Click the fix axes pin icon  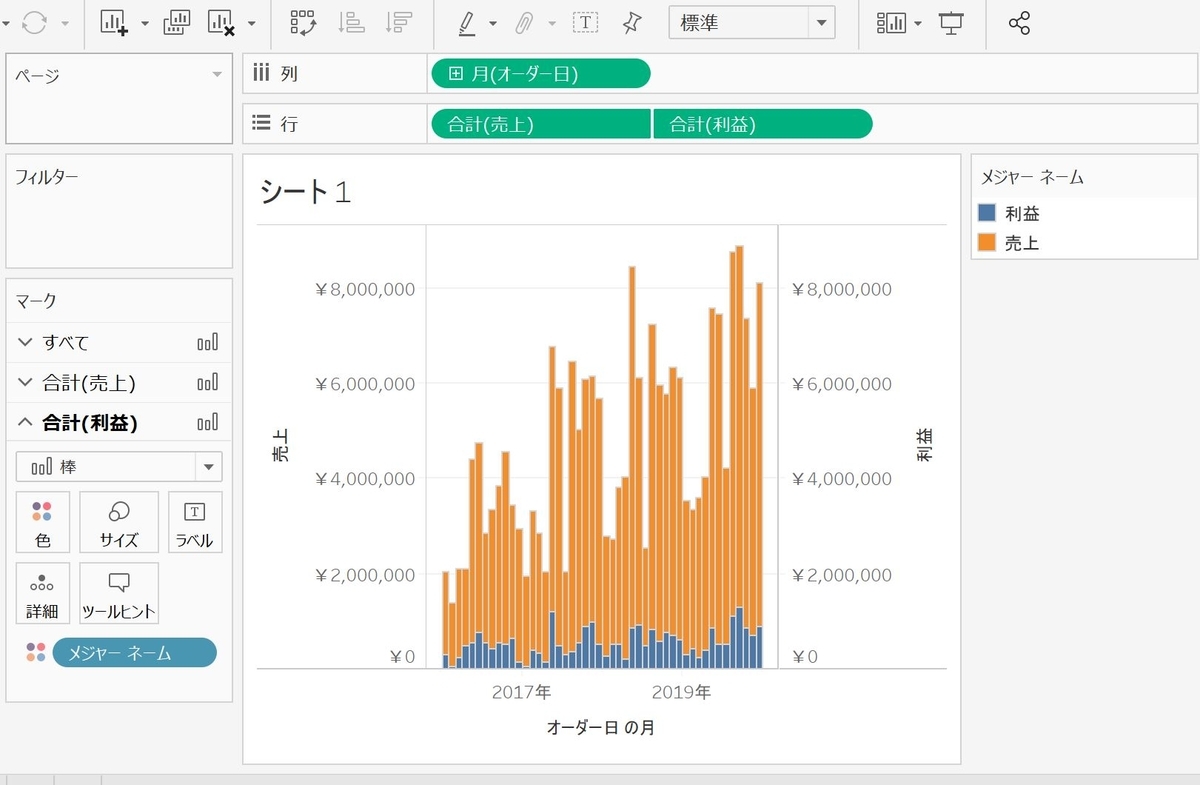(631, 23)
